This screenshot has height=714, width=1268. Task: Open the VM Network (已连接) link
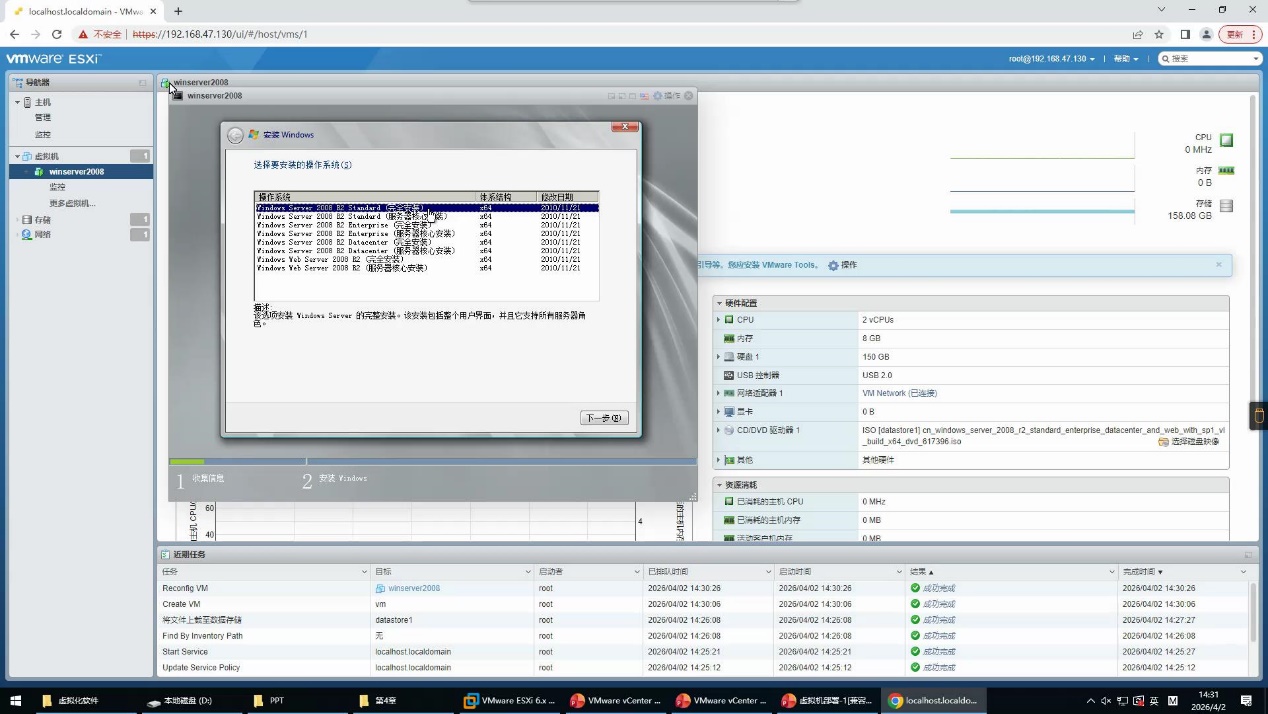click(x=899, y=393)
